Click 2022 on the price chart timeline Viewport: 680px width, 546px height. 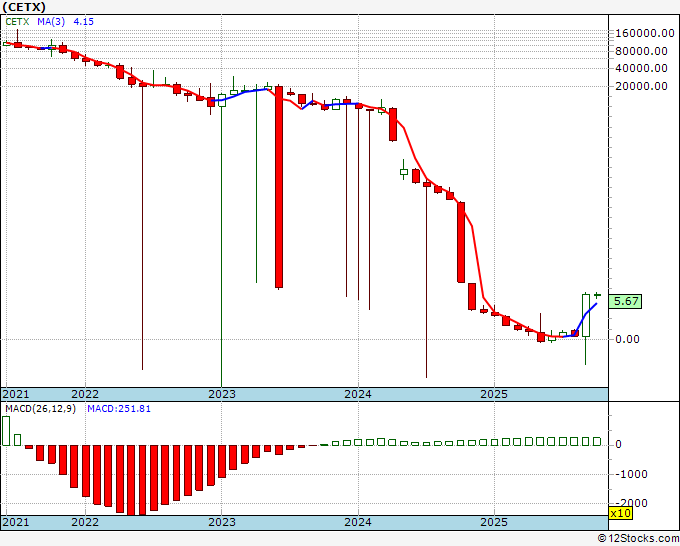click(85, 394)
